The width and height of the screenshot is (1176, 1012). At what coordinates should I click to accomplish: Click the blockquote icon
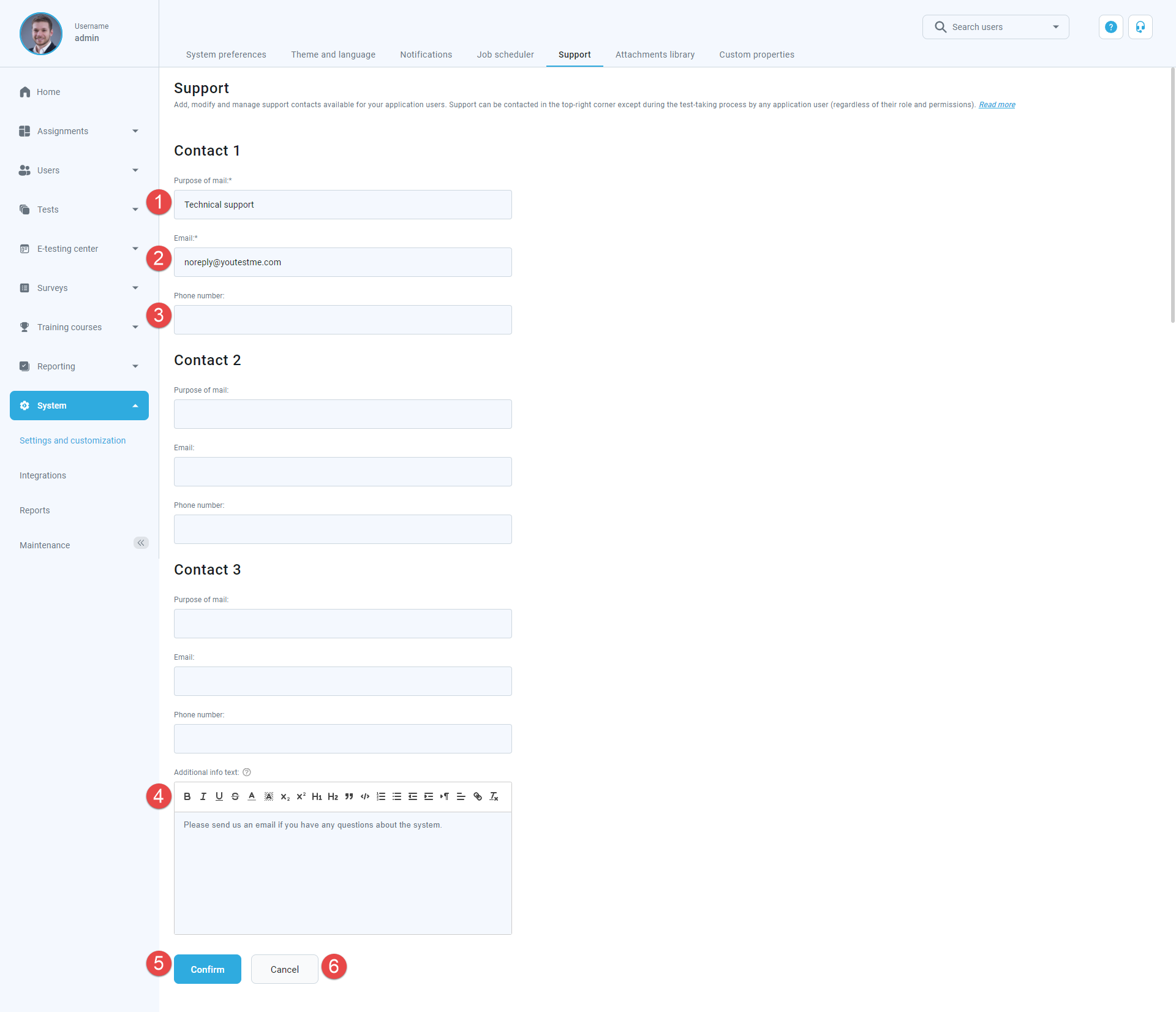pyautogui.click(x=349, y=796)
